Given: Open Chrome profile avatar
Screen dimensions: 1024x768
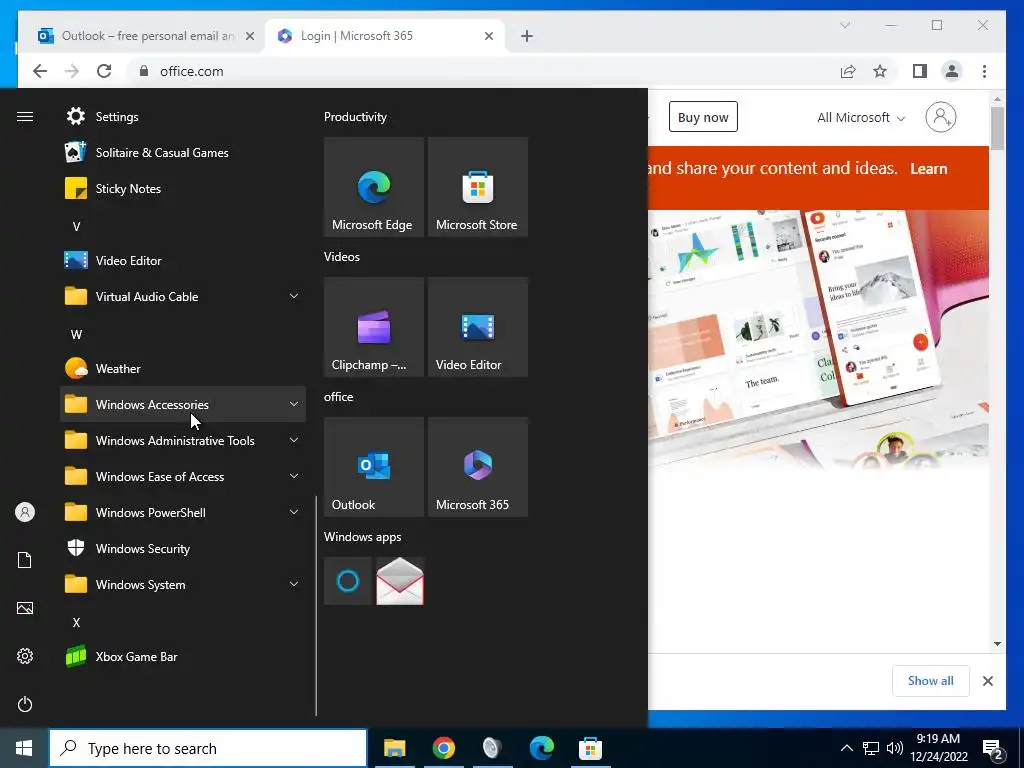Looking at the screenshot, I should click(952, 71).
